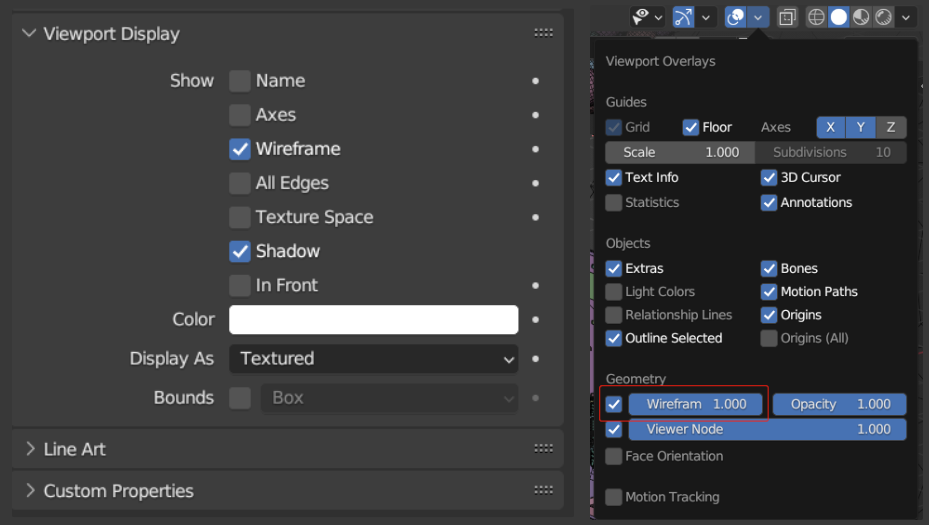This screenshot has width=929, height=525.
Task: Open the Display As dropdown
Action: 373,359
